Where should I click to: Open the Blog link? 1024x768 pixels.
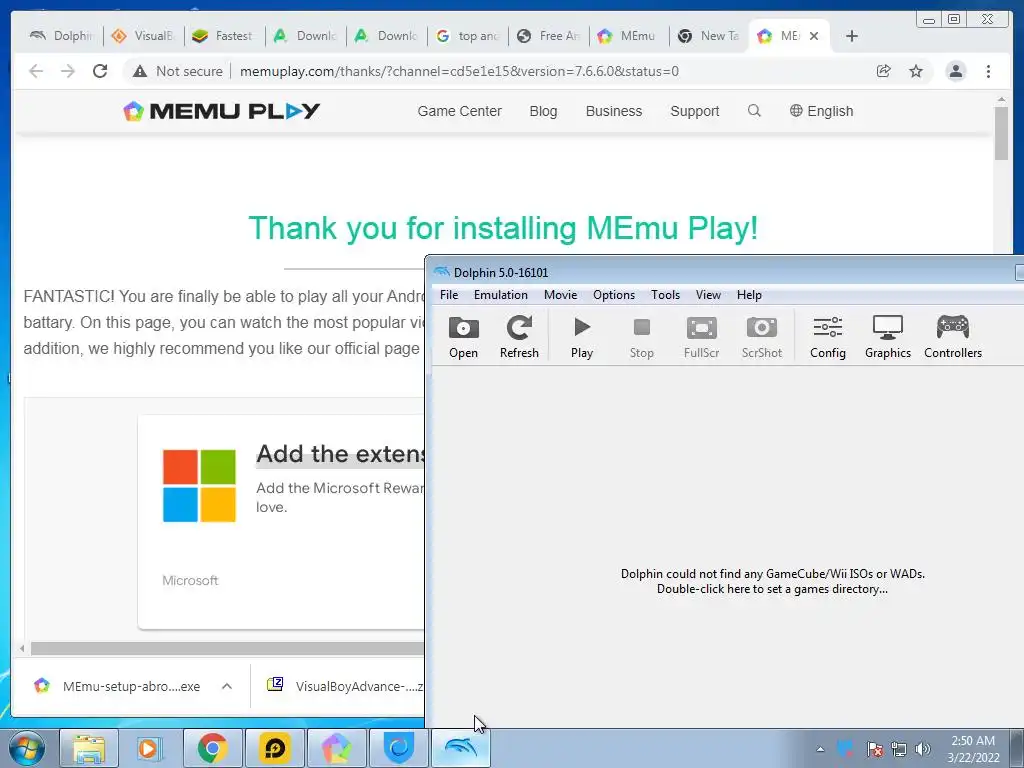click(x=543, y=111)
